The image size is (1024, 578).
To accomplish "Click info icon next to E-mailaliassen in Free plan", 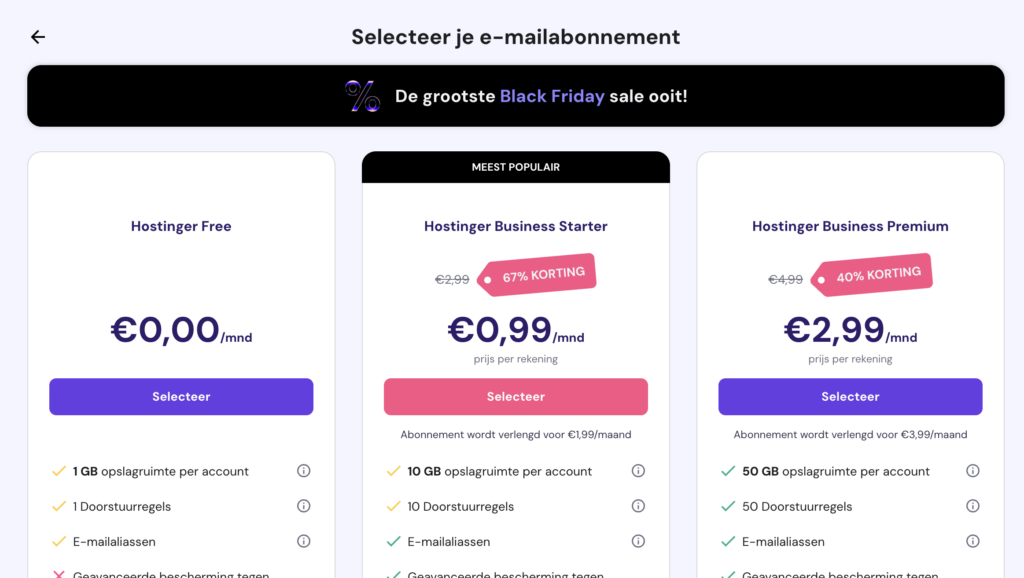I will click(304, 541).
